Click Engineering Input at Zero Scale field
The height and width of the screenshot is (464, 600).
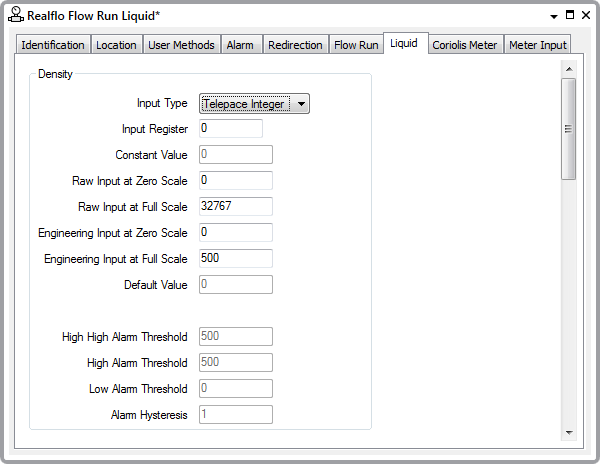pyautogui.click(x=236, y=233)
